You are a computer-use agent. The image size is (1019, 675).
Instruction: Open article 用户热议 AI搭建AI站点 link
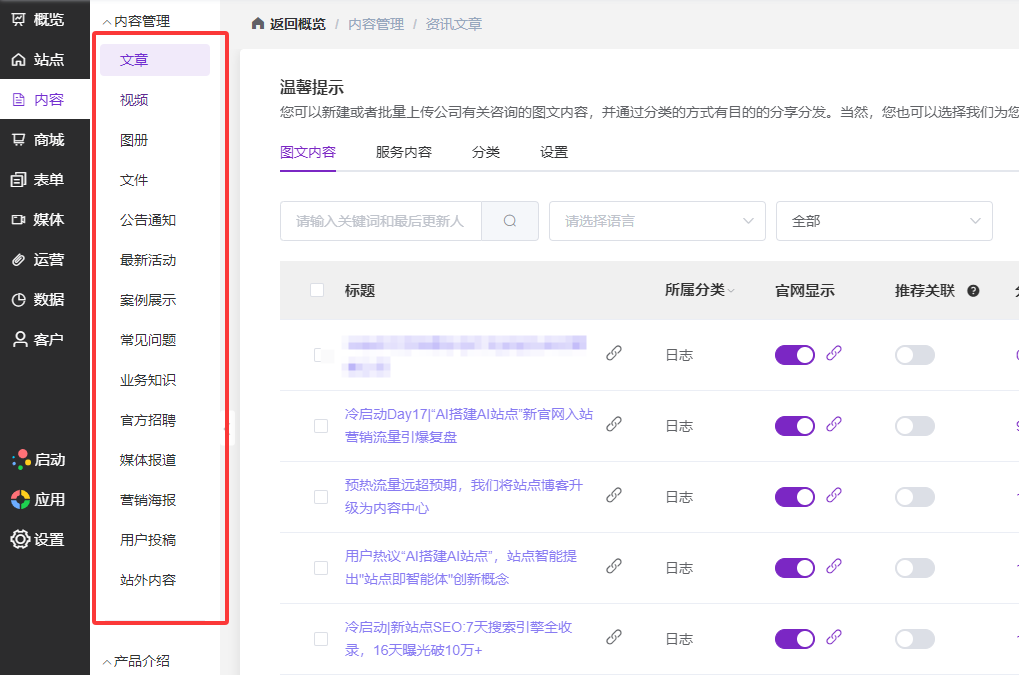(461, 567)
